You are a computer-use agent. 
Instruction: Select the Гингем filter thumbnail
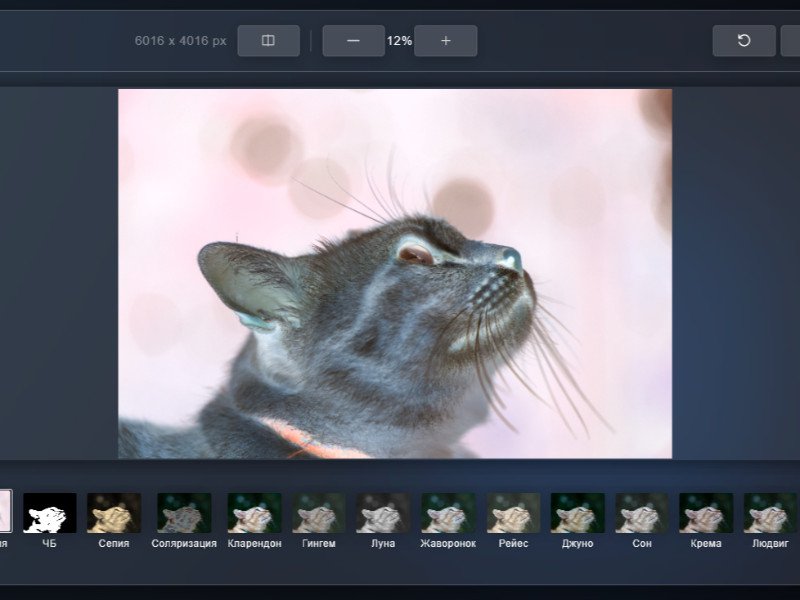318,513
